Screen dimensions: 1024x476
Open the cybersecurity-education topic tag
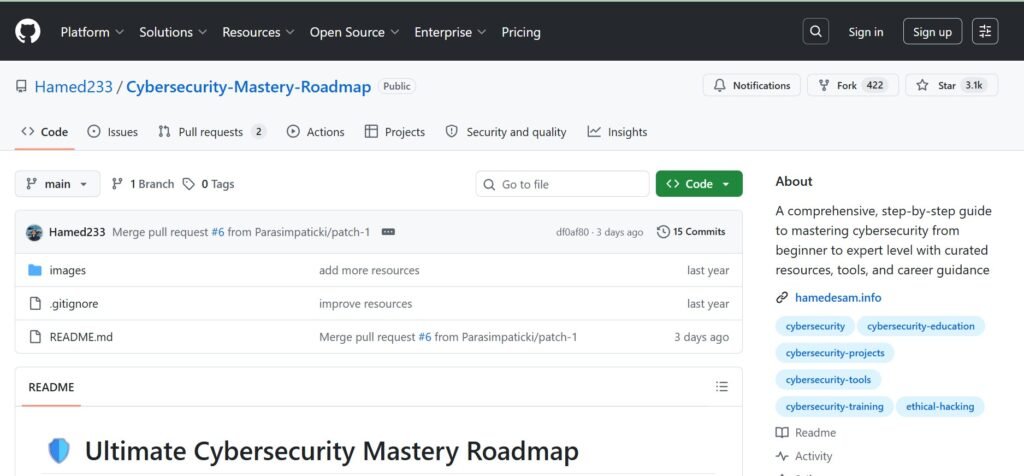pos(921,326)
